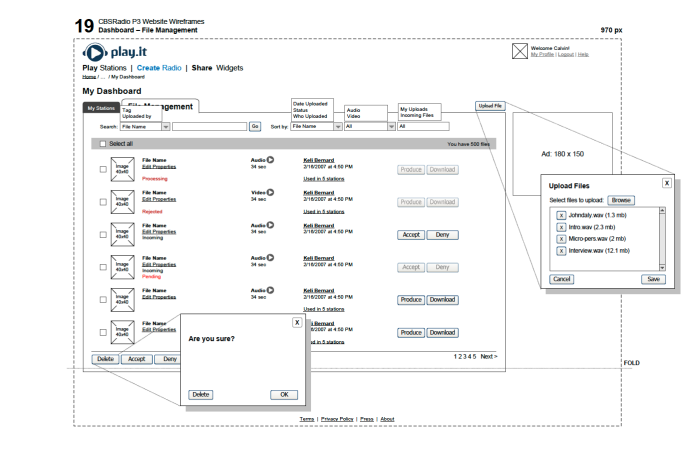
Task: Click the upload list scrollbar down arrow
Action: pos(662,267)
